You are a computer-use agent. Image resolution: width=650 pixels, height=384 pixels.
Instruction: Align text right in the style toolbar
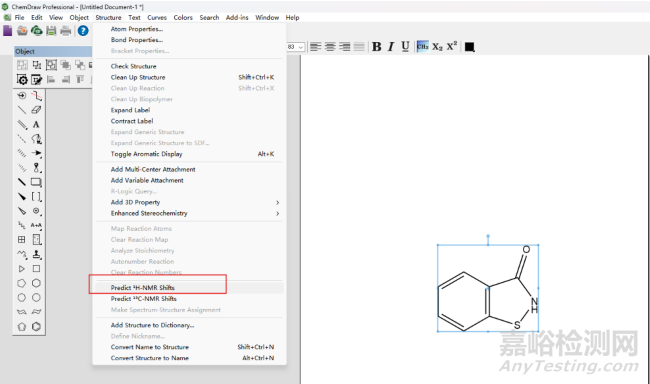point(344,47)
